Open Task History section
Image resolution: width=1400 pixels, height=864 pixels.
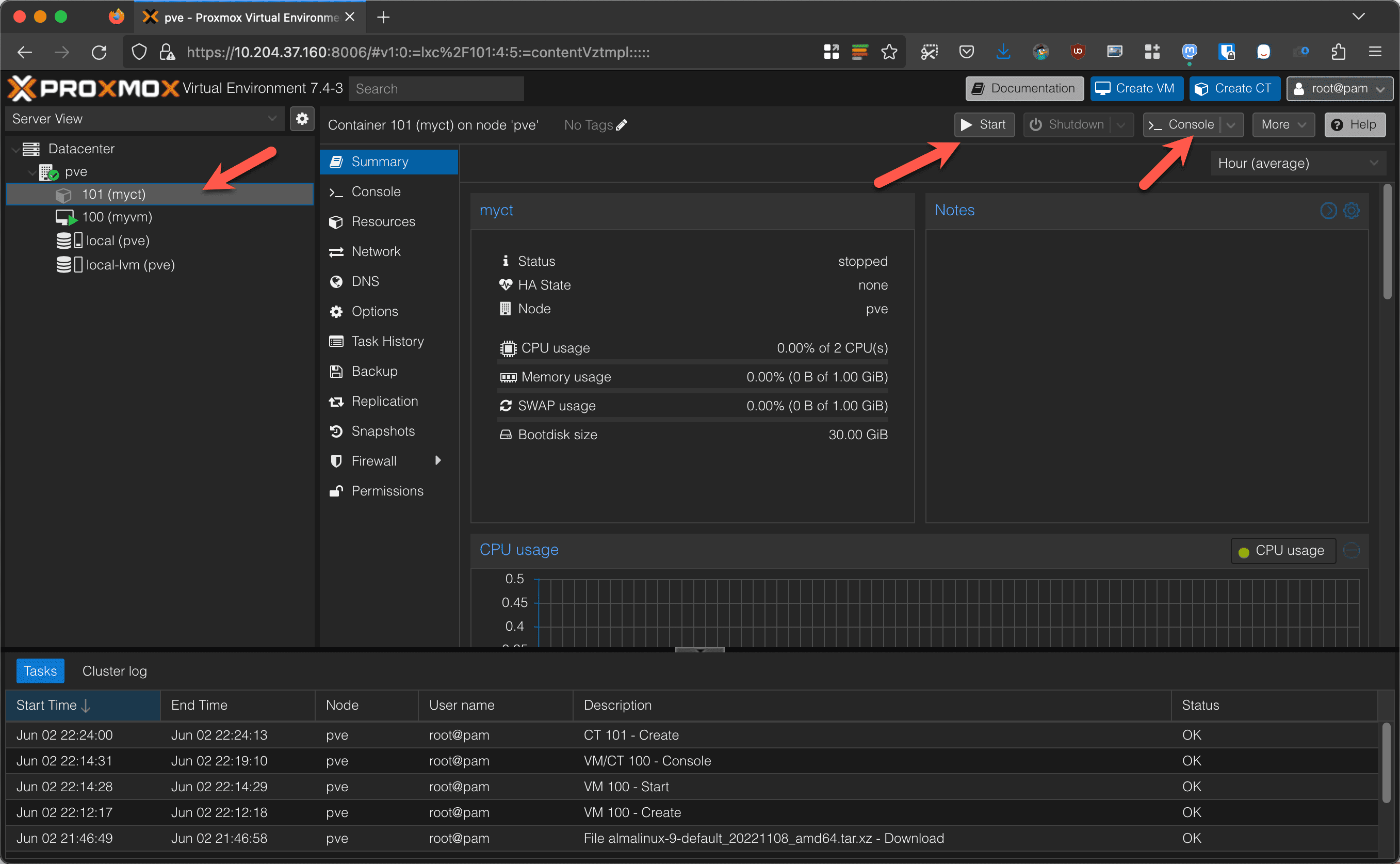tap(388, 341)
